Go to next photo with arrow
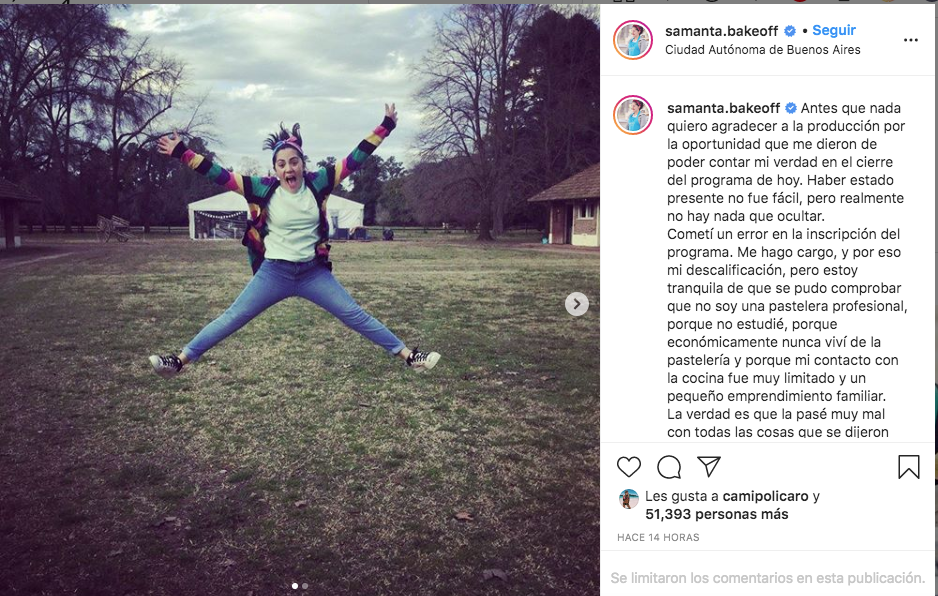 [577, 304]
